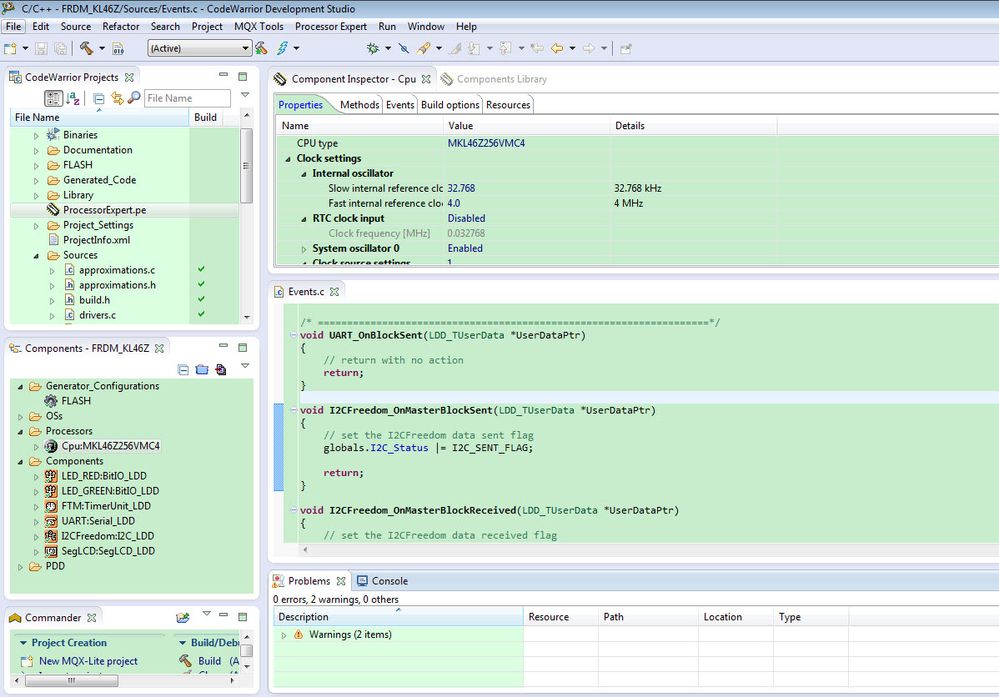Image resolution: width=999 pixels, height=697 pixels.
Task: Click the Build hammer icon in toolbar
Action: click(x=86, y=48)
